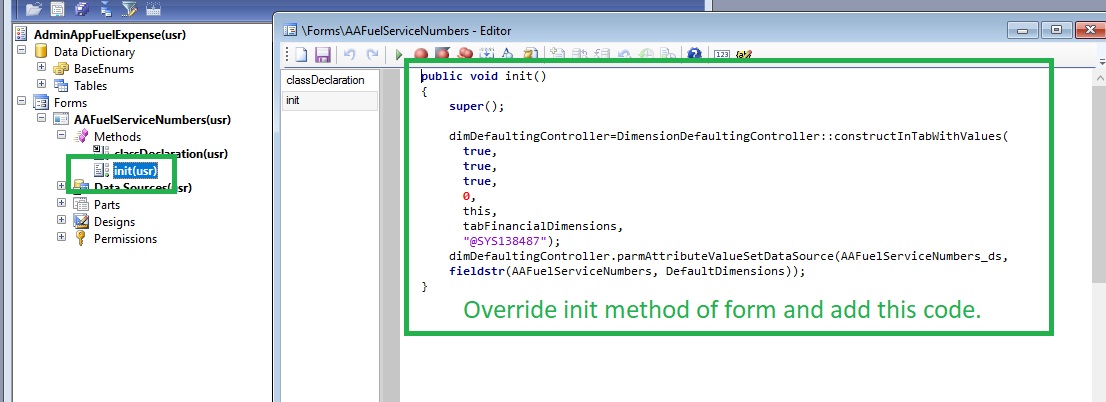Image resolution: width=1106 pixels, height=402 pixels.
Task: Click the open folder icon in project toolbar
Action: tap(33, 9)
